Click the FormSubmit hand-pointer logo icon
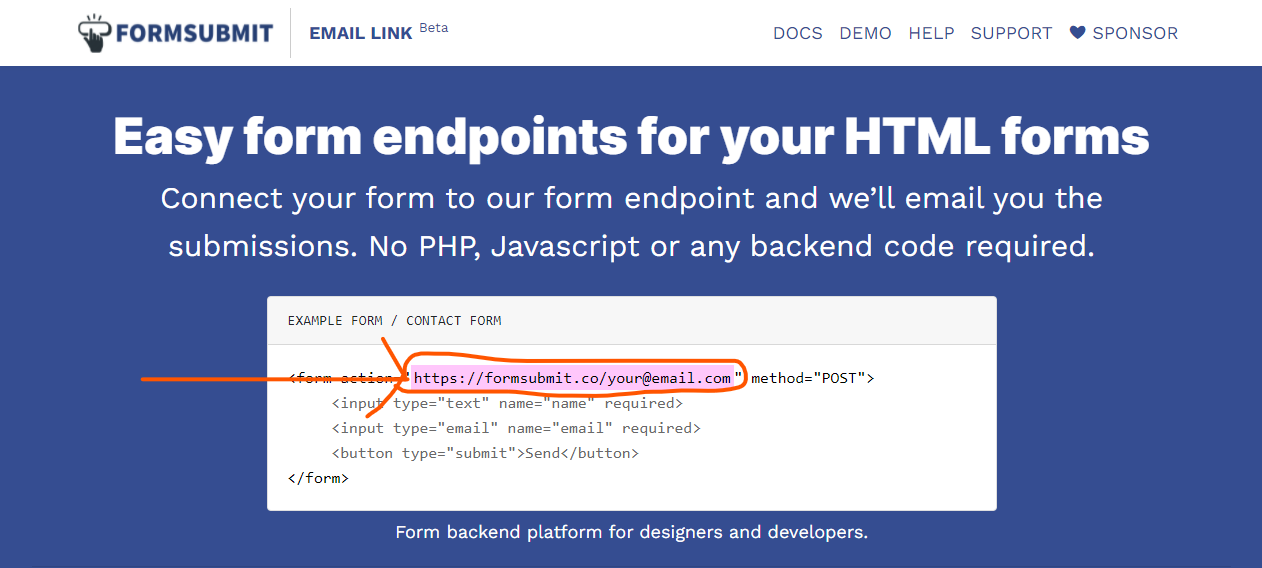1262x568 pixels. point(95,33)
